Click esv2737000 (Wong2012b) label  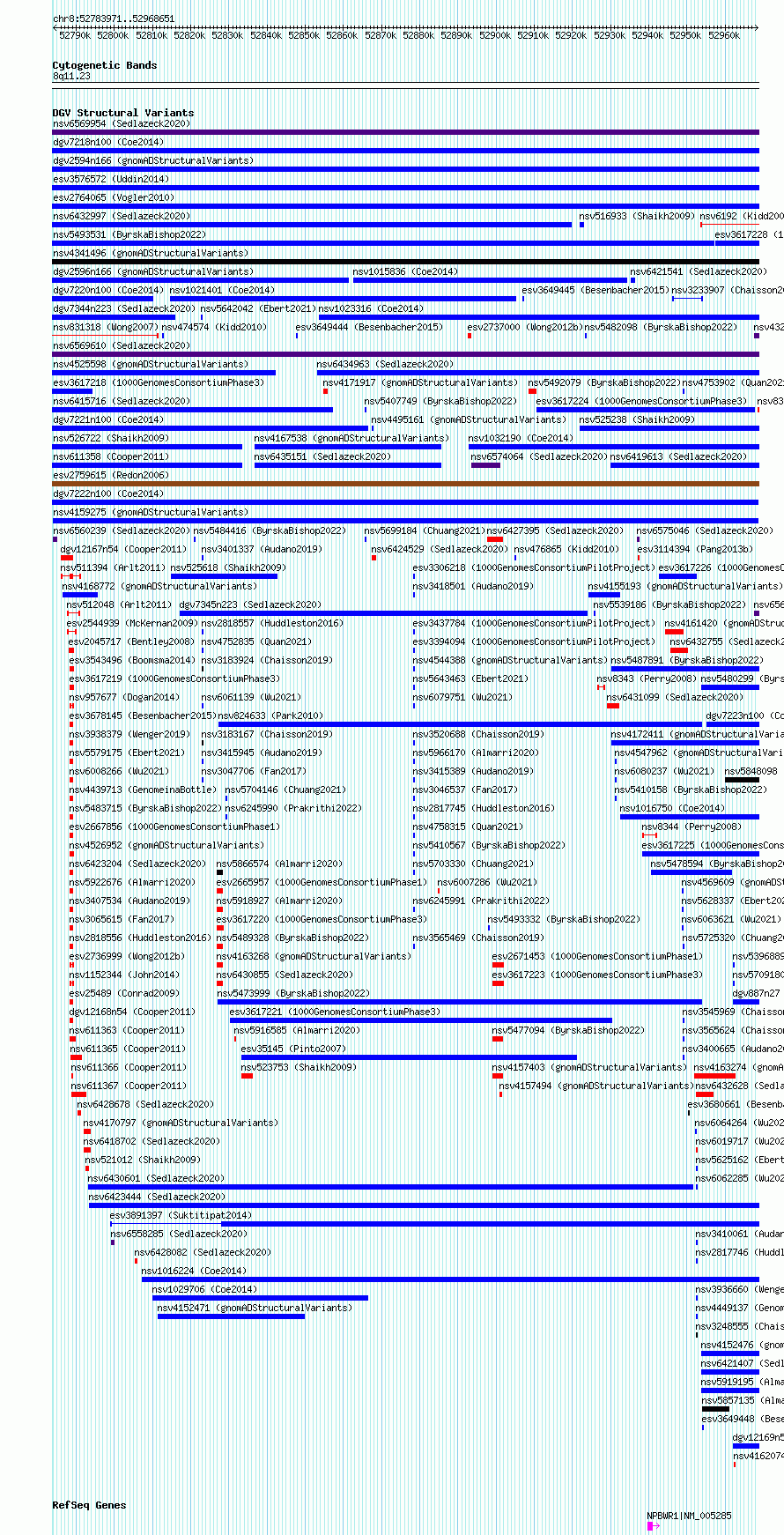[x=525, y=327]
